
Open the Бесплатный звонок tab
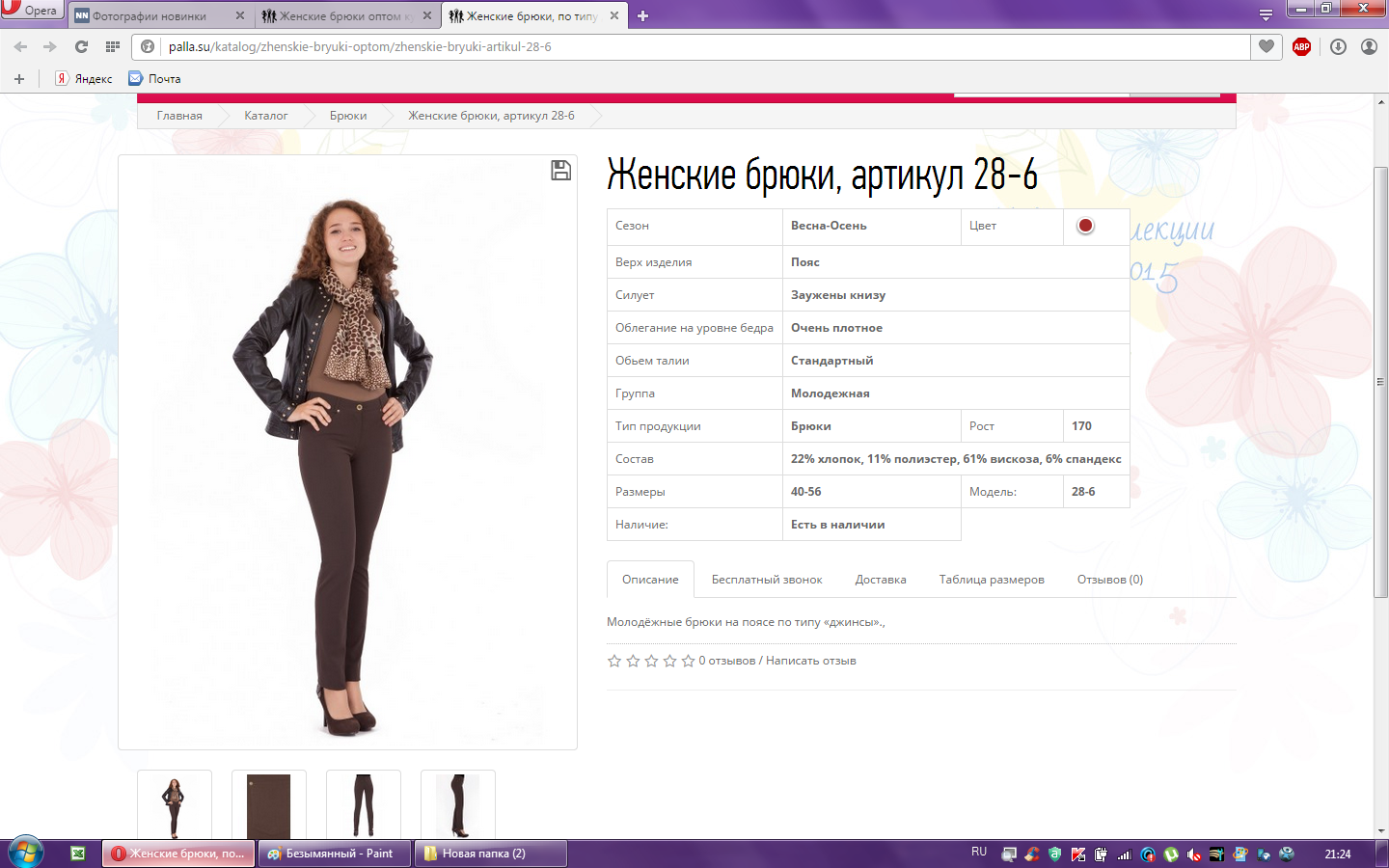(767, 580)
